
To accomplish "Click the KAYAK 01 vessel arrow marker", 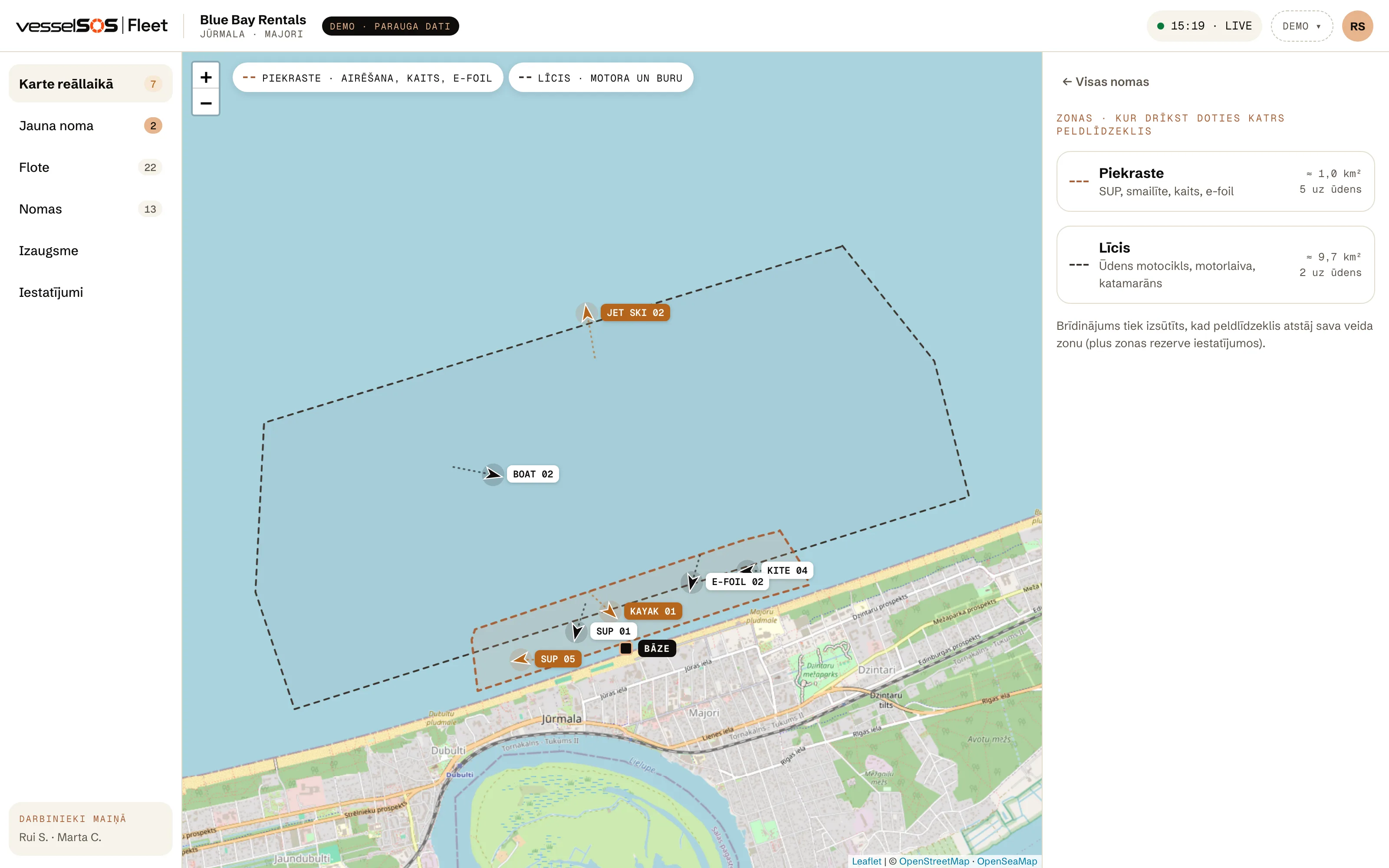I will (609, 612).
